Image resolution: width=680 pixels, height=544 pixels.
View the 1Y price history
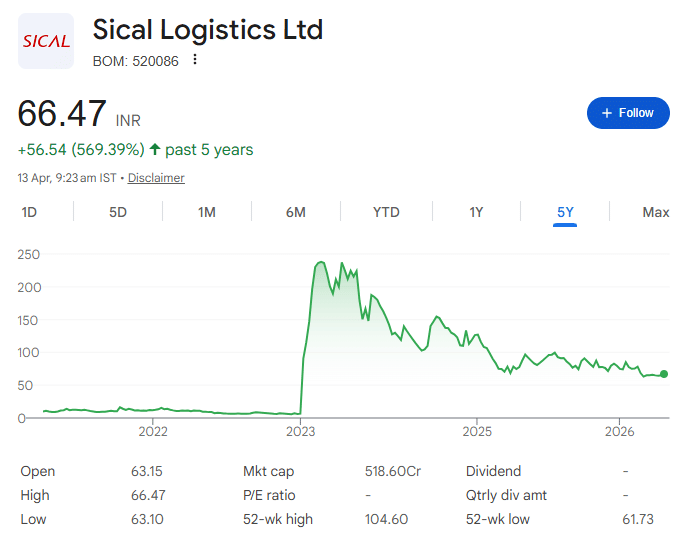pos(476,212)
